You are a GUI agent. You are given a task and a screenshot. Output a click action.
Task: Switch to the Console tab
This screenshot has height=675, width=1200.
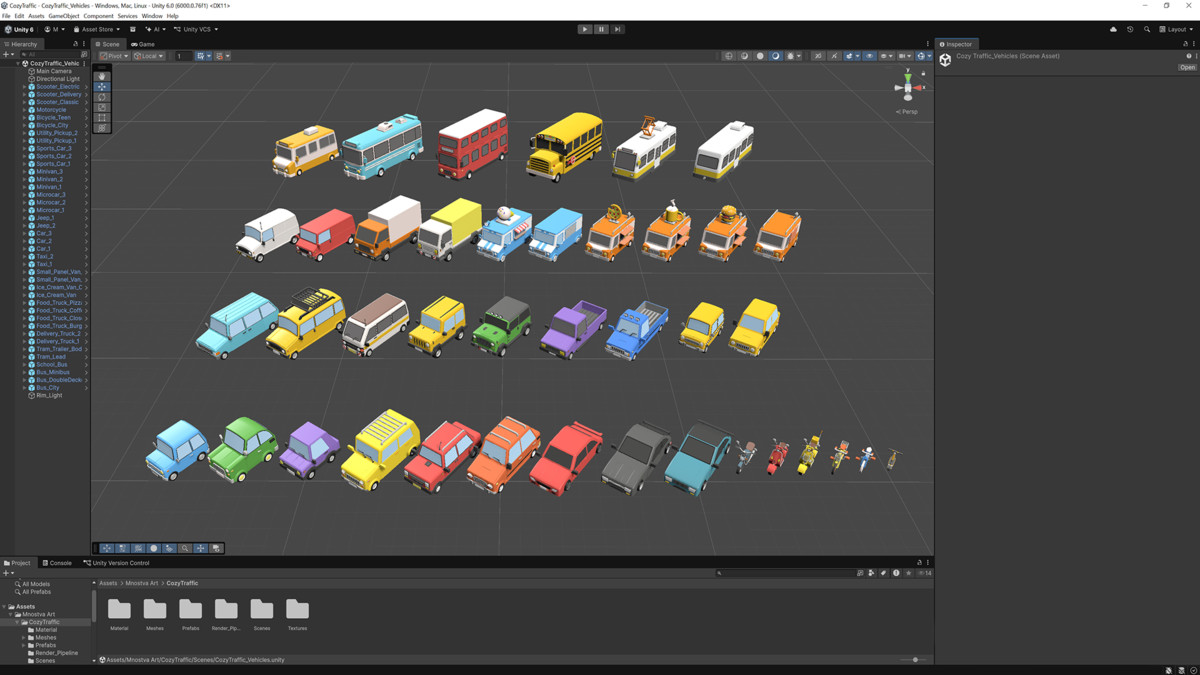point(57,563)
